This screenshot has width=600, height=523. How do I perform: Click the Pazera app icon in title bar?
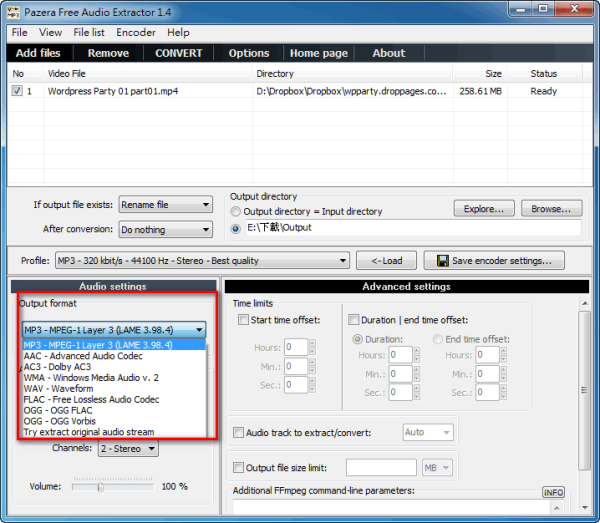pos(13,12)
